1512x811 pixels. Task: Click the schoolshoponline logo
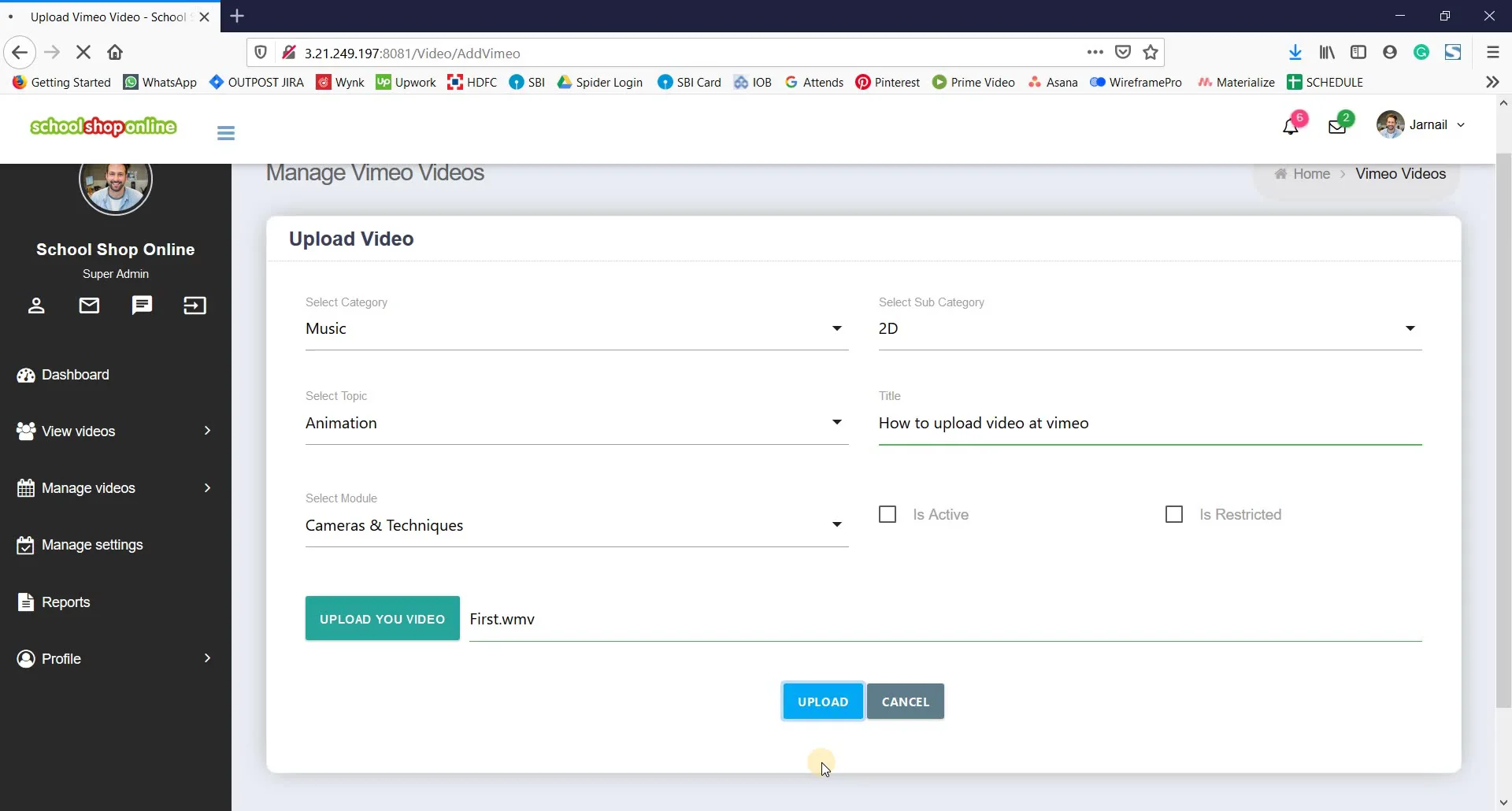[103, 126]
